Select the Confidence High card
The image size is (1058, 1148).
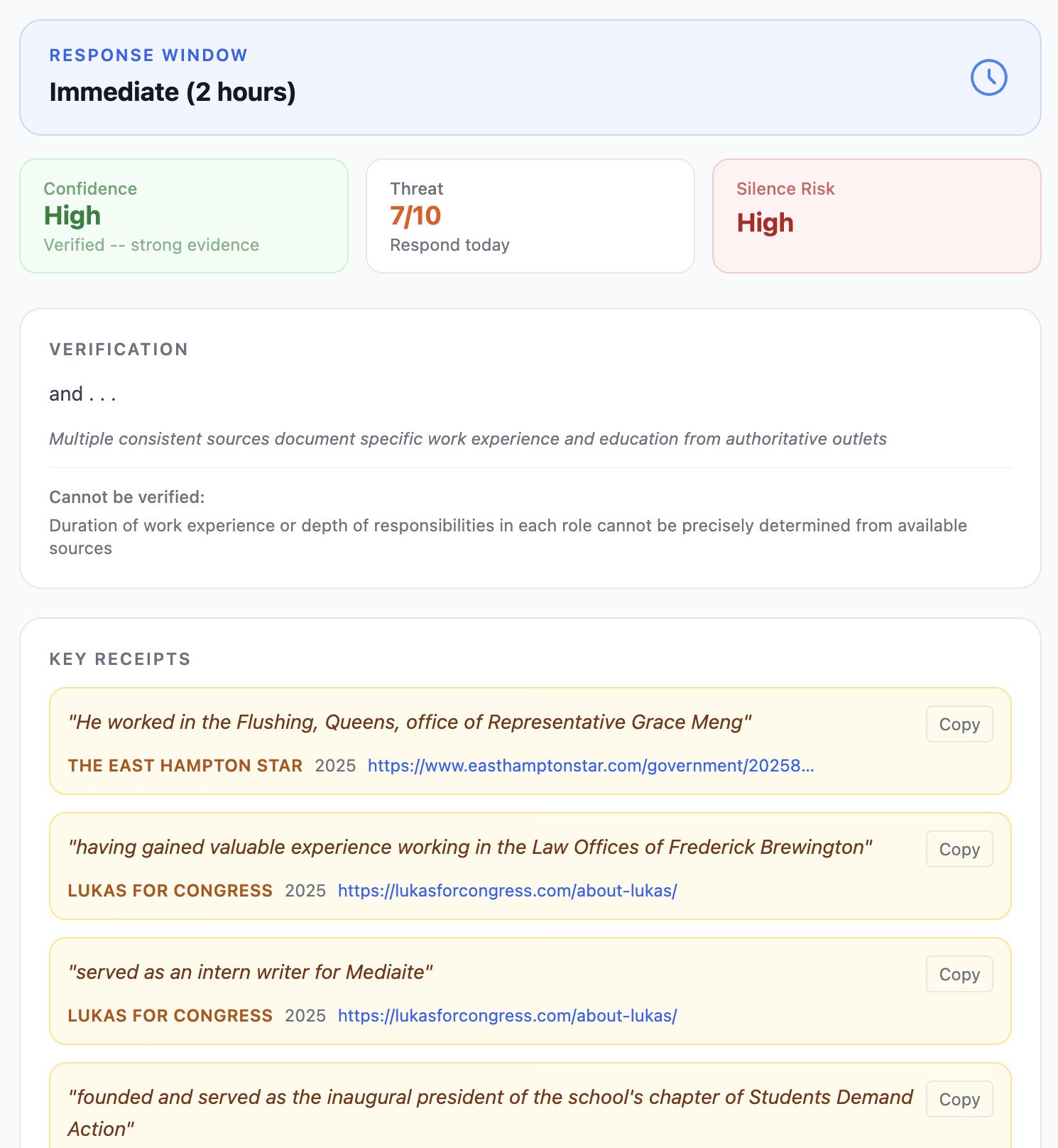pyautogui.click(x=183, y=215)
